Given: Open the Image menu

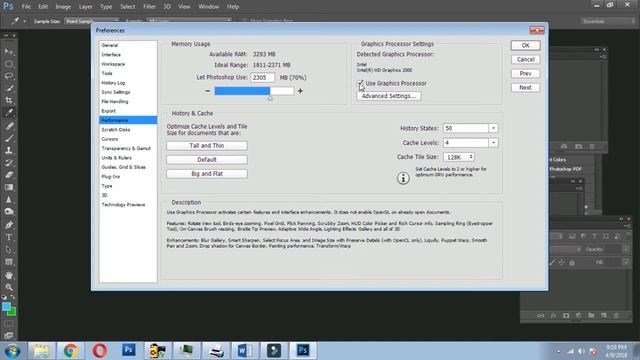Looking at the screenshot, I should point(63,7).
